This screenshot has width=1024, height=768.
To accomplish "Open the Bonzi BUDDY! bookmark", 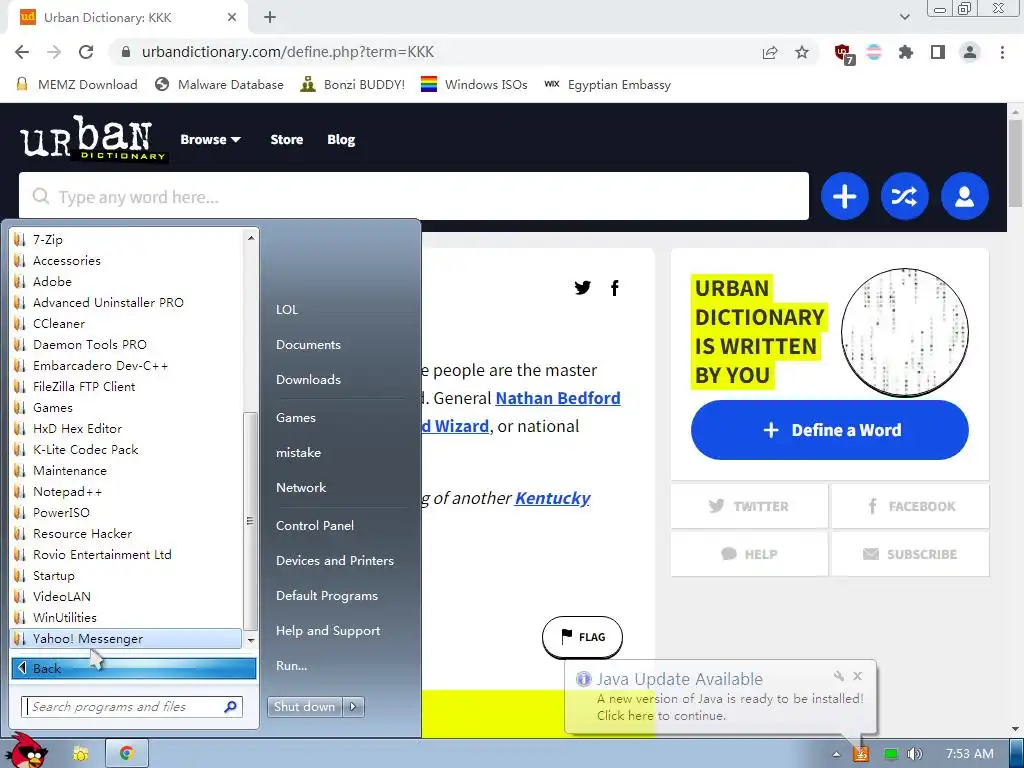I will point(353,85).
